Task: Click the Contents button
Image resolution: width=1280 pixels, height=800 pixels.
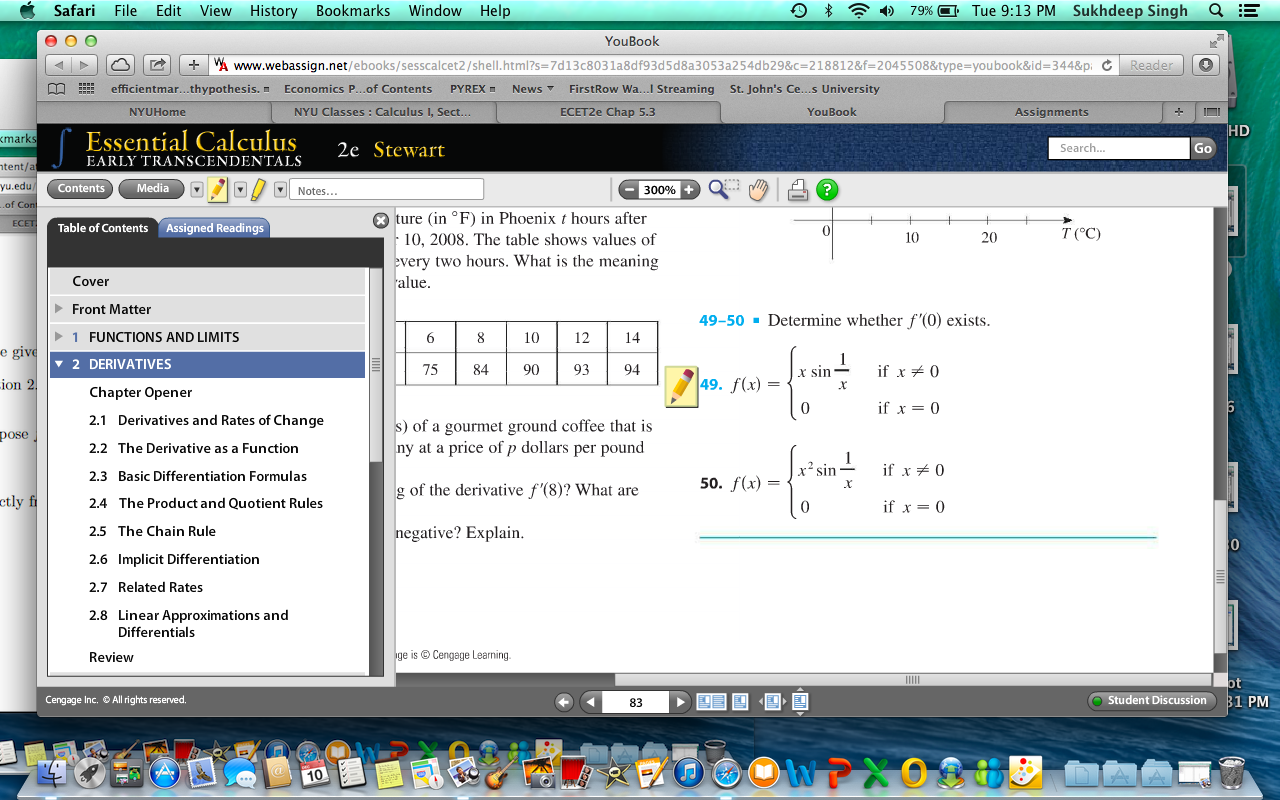Action: (x=81, y=188)
